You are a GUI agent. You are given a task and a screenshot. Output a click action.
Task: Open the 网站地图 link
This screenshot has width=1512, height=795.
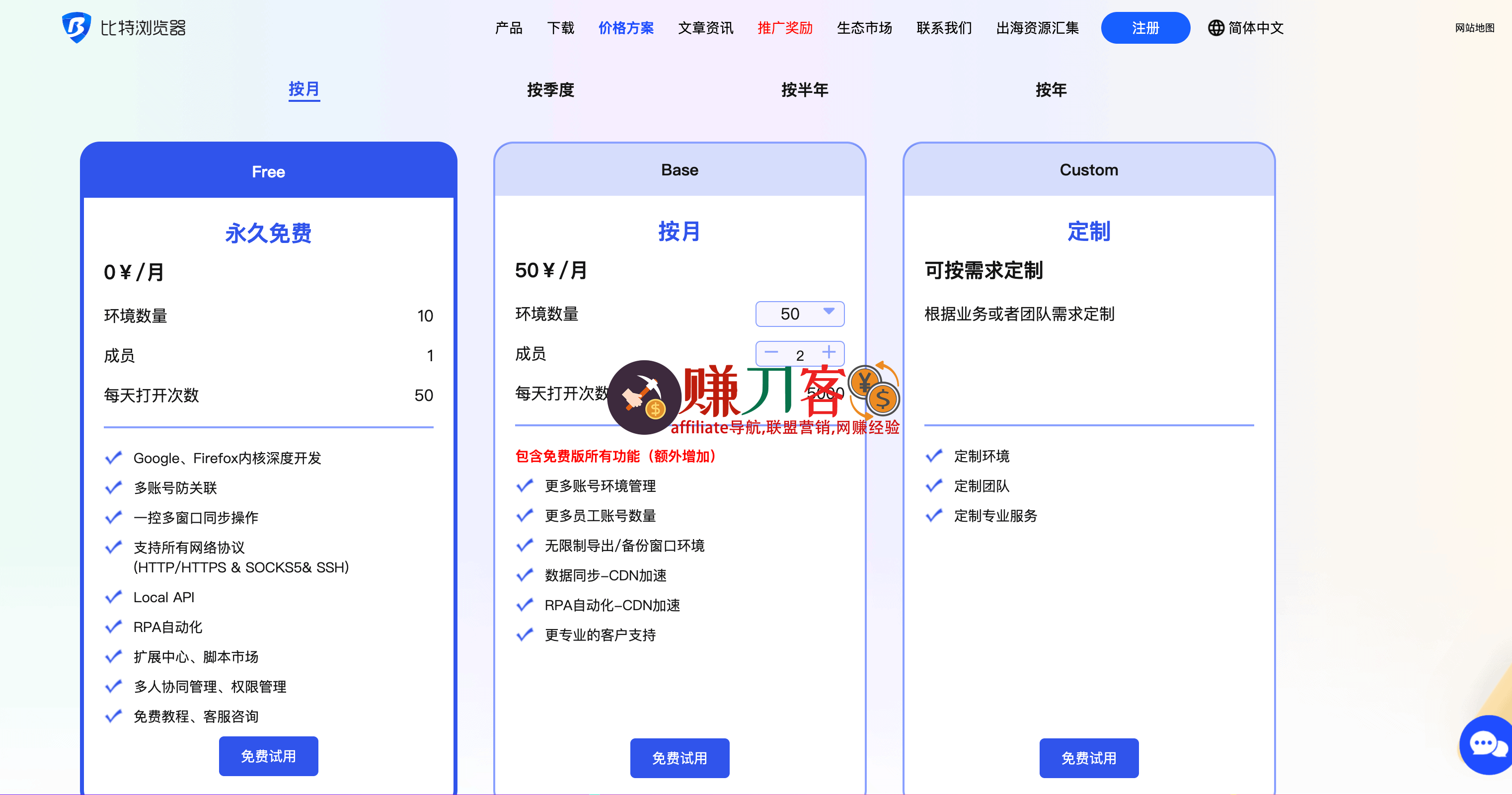pos(1473,28)
